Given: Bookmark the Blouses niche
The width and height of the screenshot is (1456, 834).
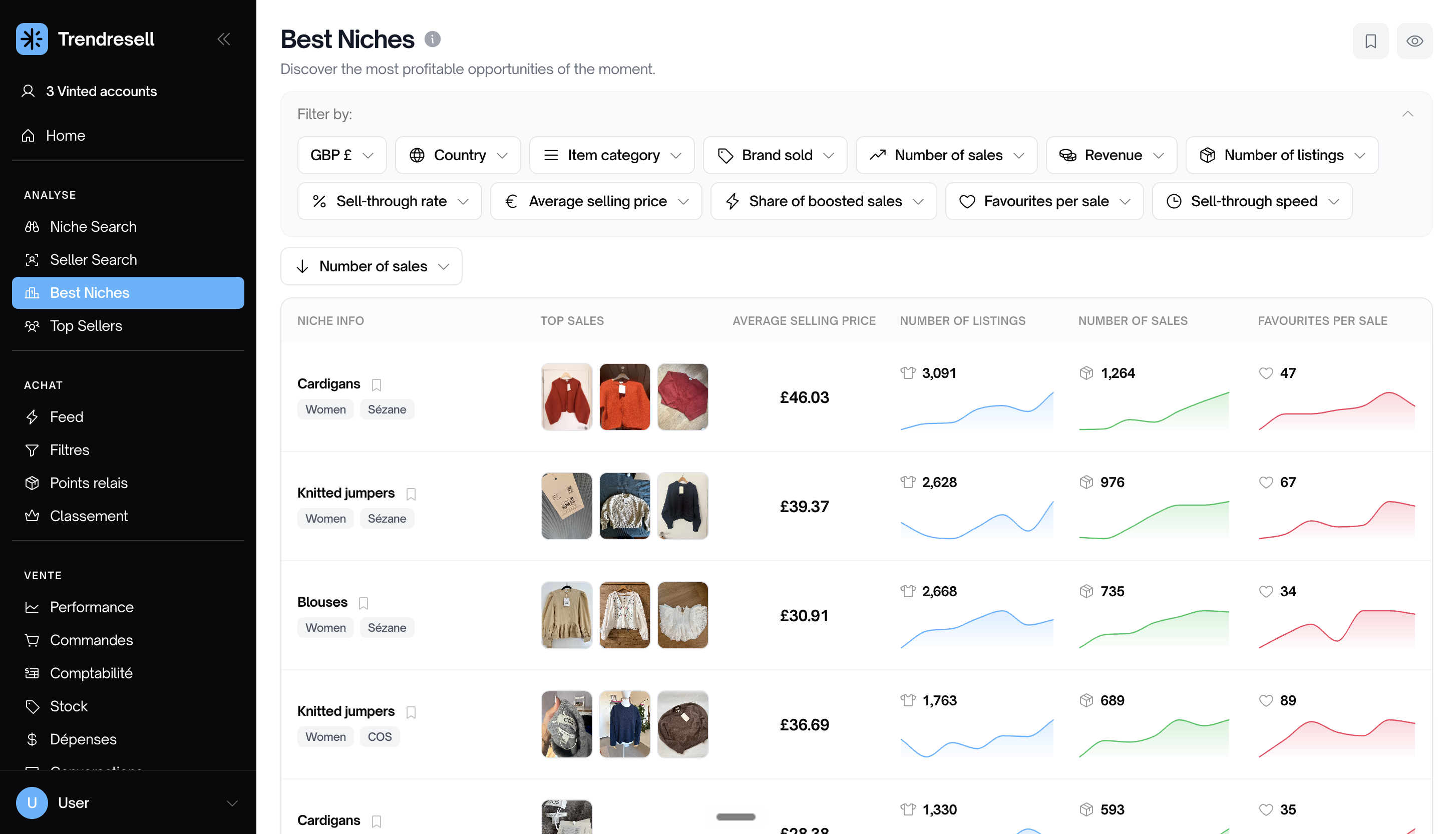Looking at the screenshot, I should (363, 603).
